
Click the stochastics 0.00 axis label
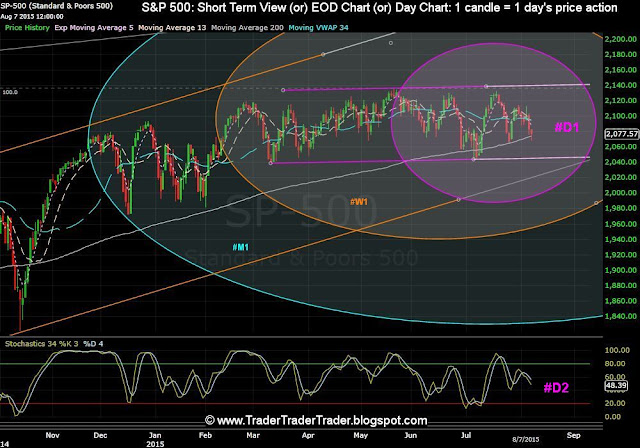(x=613, y=417)
